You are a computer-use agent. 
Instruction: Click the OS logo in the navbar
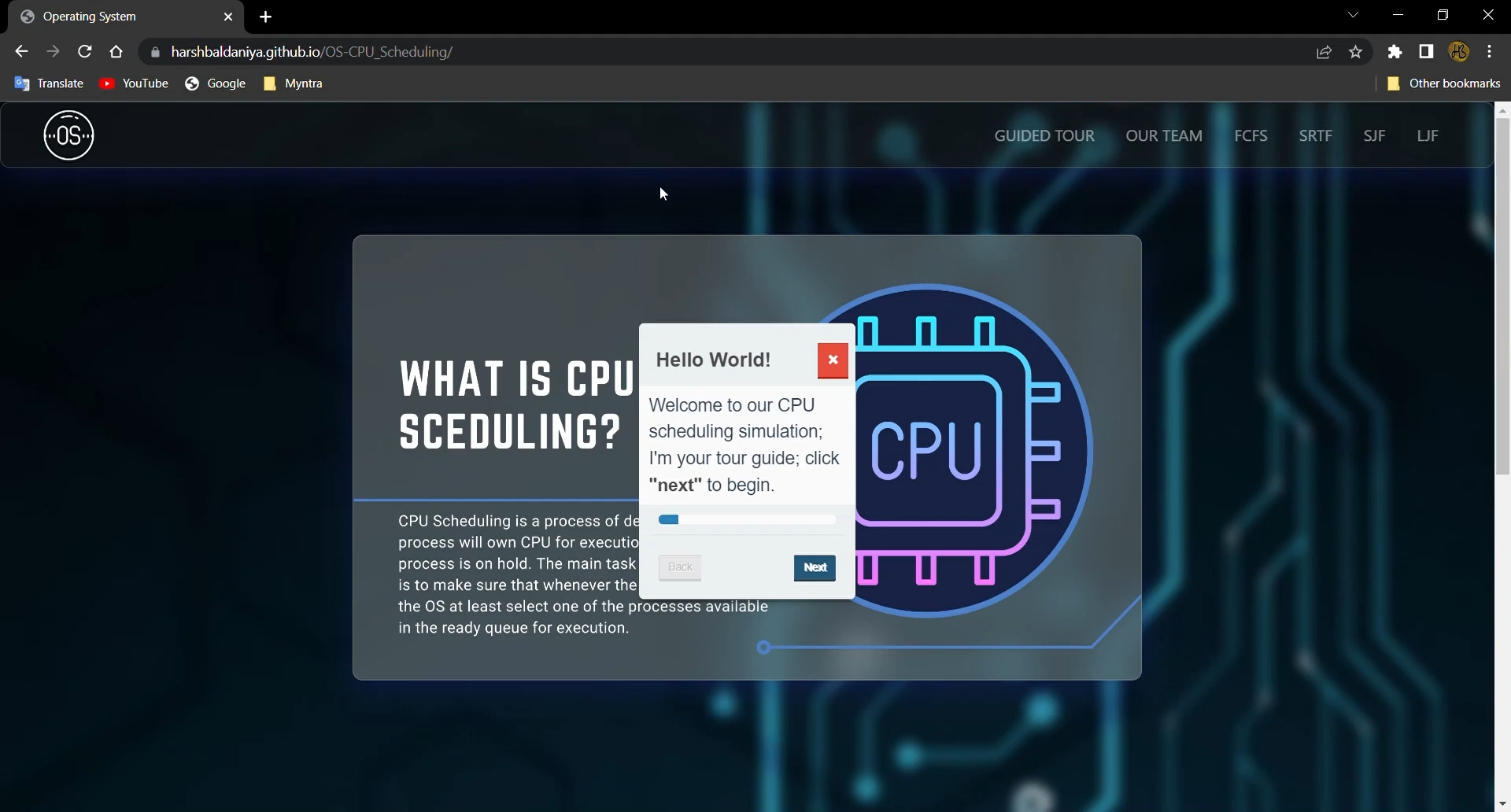68,135
